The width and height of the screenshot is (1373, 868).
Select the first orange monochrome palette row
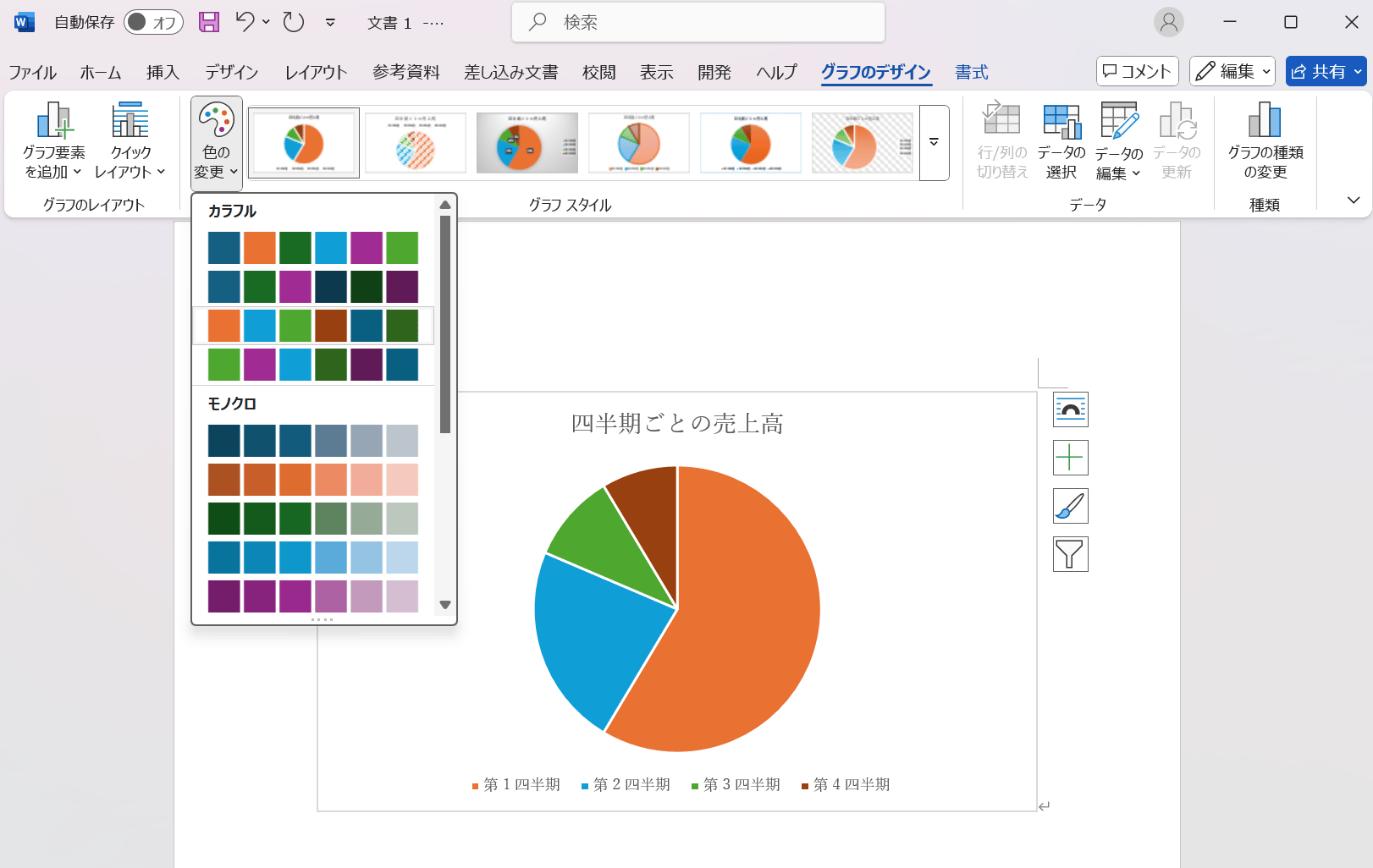tap(312, 480)
